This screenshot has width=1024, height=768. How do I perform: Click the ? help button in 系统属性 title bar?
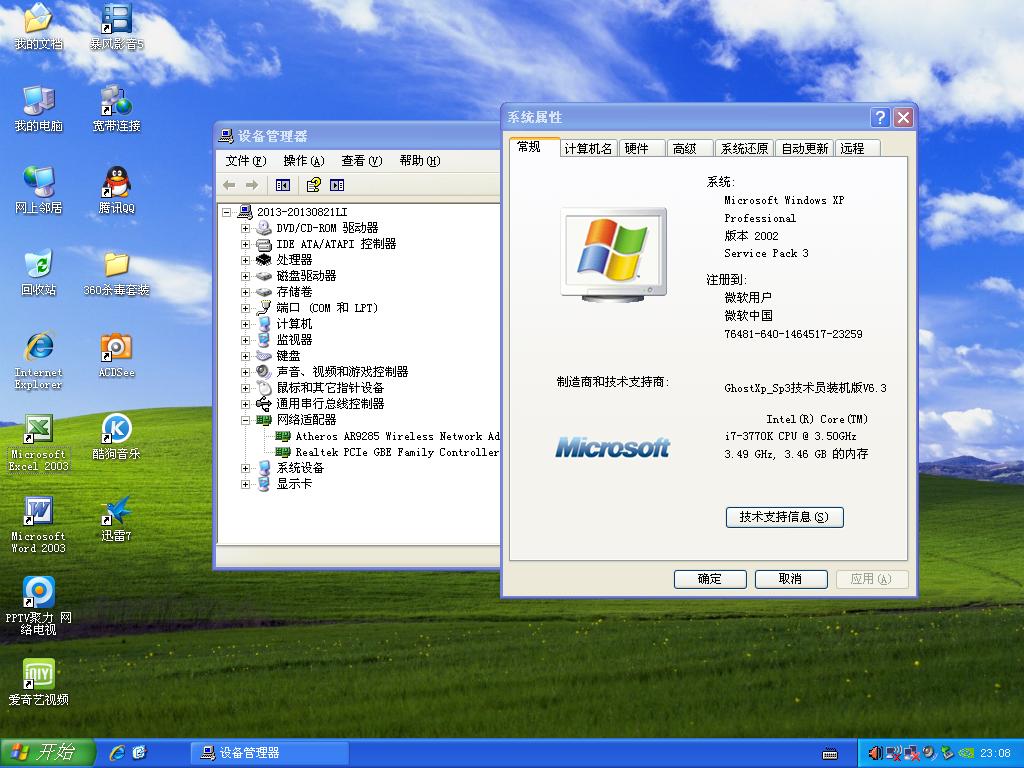880,118
